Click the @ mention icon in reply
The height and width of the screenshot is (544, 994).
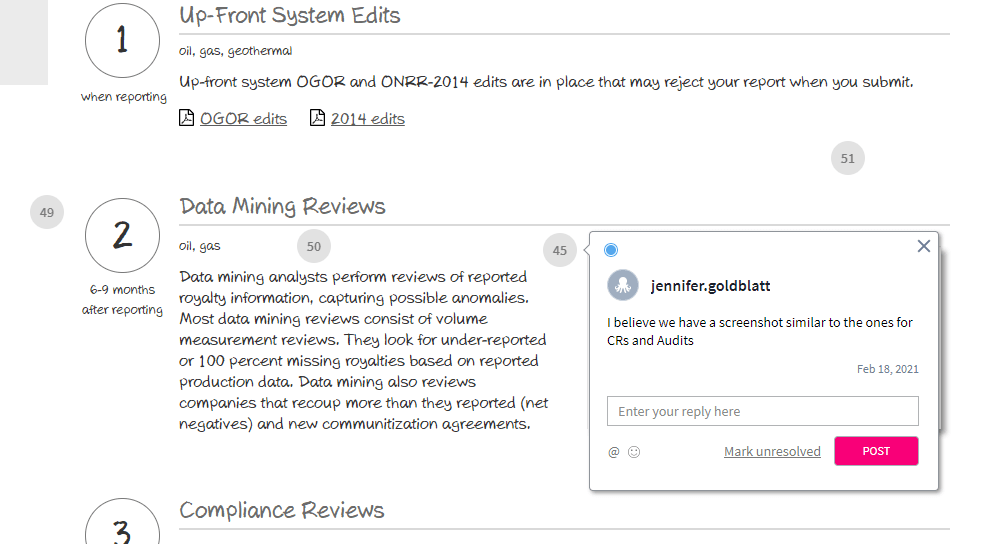click(x=614, y=452)
